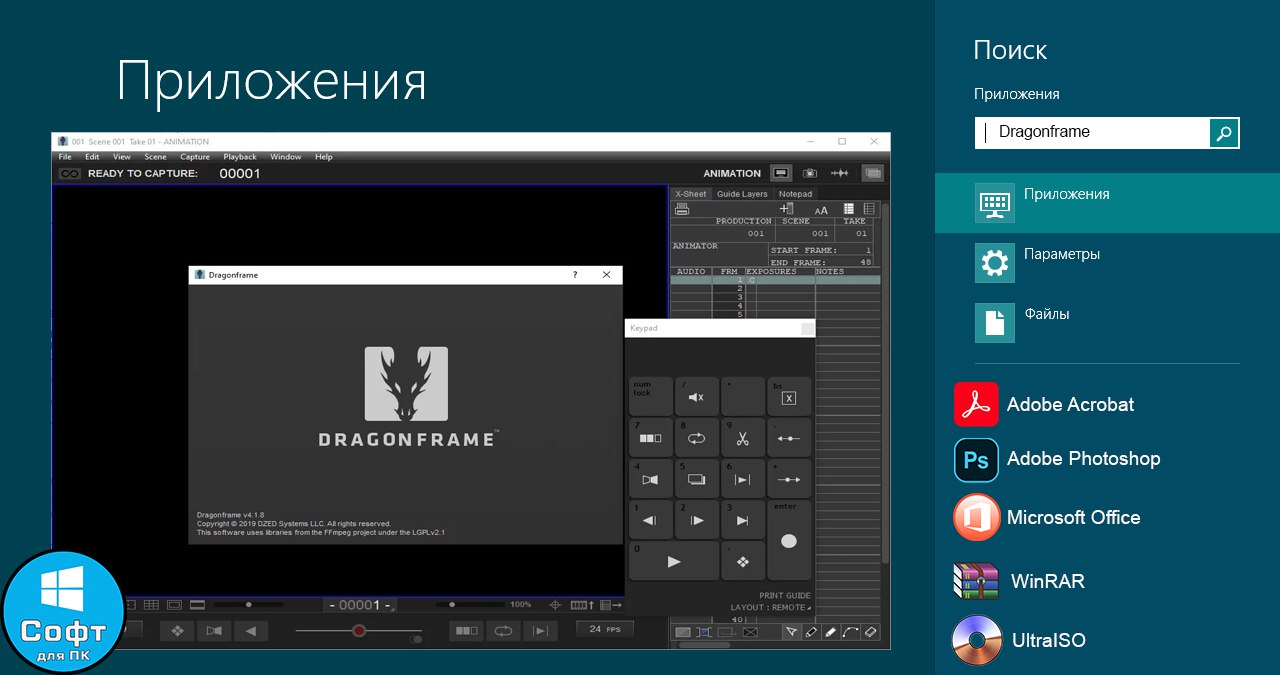The height and width of the screenshot is (675, 1280).
Task: Select the curve tool in the bottom-right toolbar
Action: (851, 632)
